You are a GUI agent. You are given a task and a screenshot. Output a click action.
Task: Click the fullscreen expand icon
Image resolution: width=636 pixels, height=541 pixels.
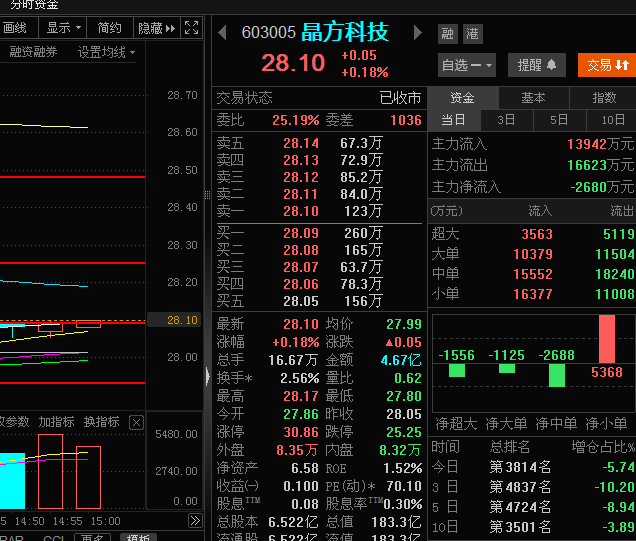point(191,28)
